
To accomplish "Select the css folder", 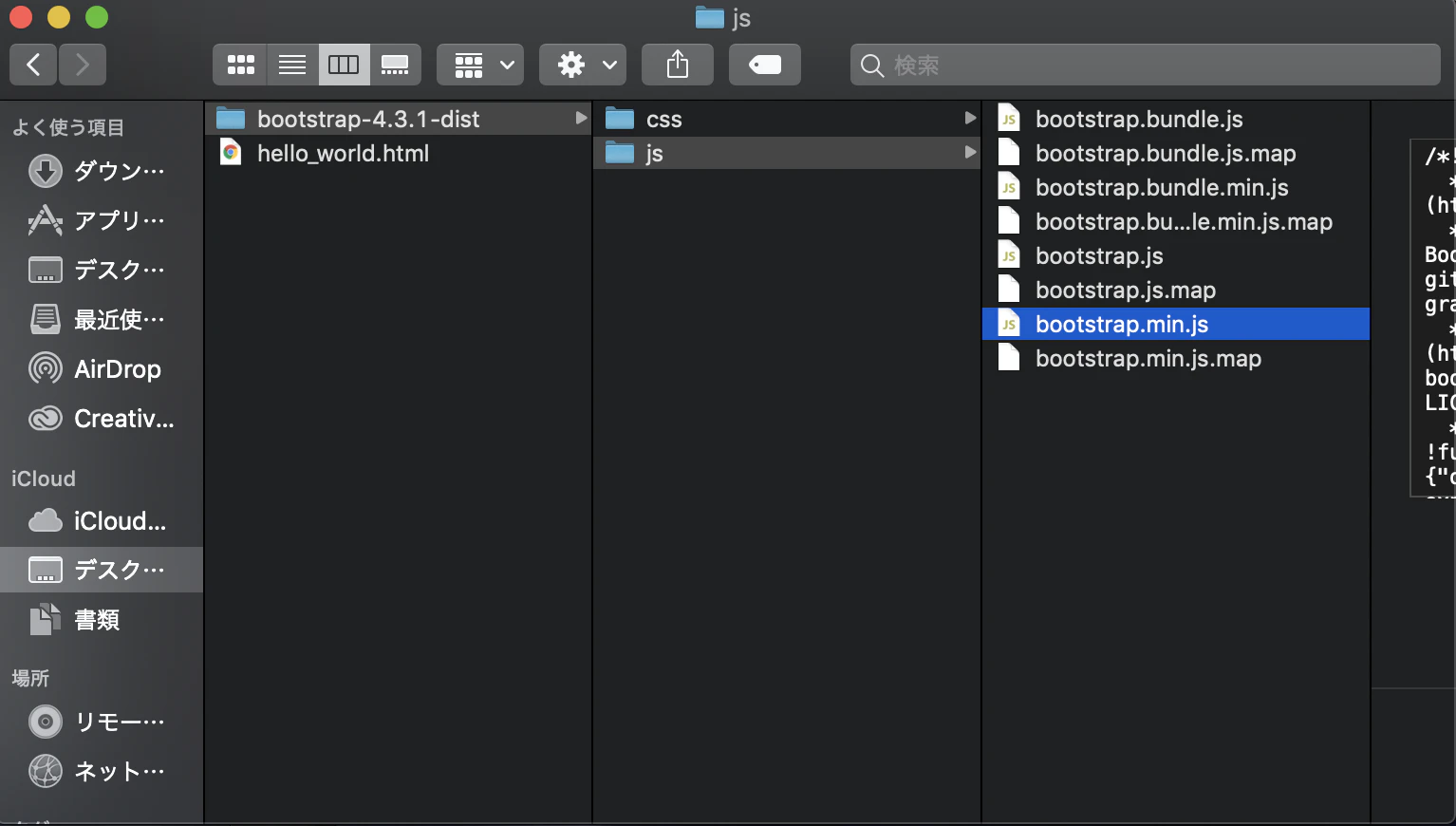I will coord(787,119).
